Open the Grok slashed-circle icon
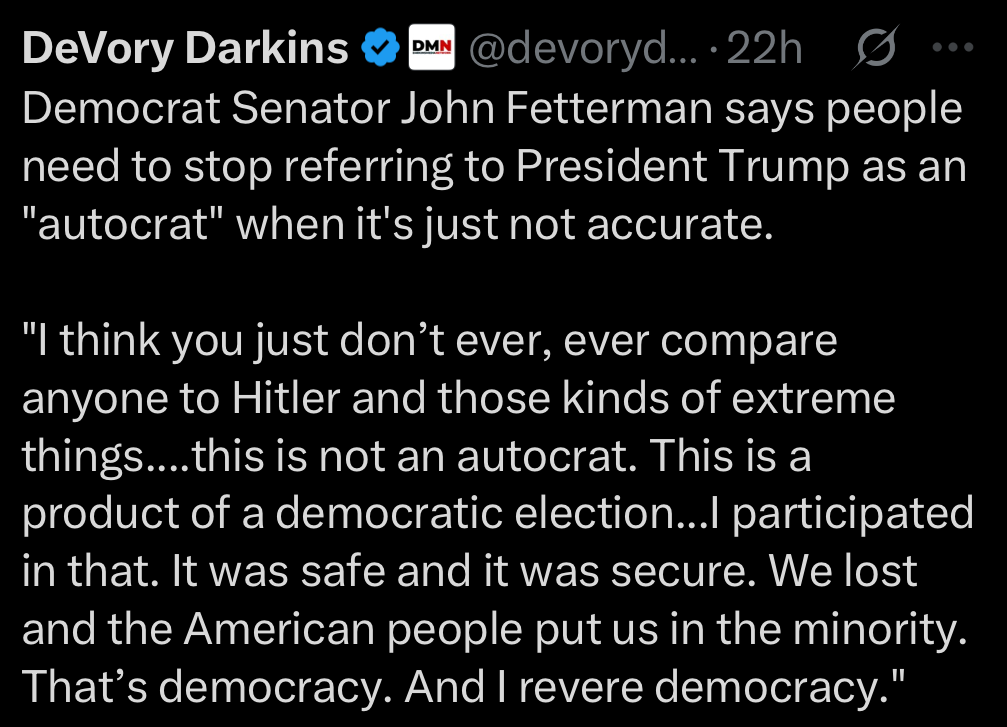The image size is (1007, 727). click(878, 48)
